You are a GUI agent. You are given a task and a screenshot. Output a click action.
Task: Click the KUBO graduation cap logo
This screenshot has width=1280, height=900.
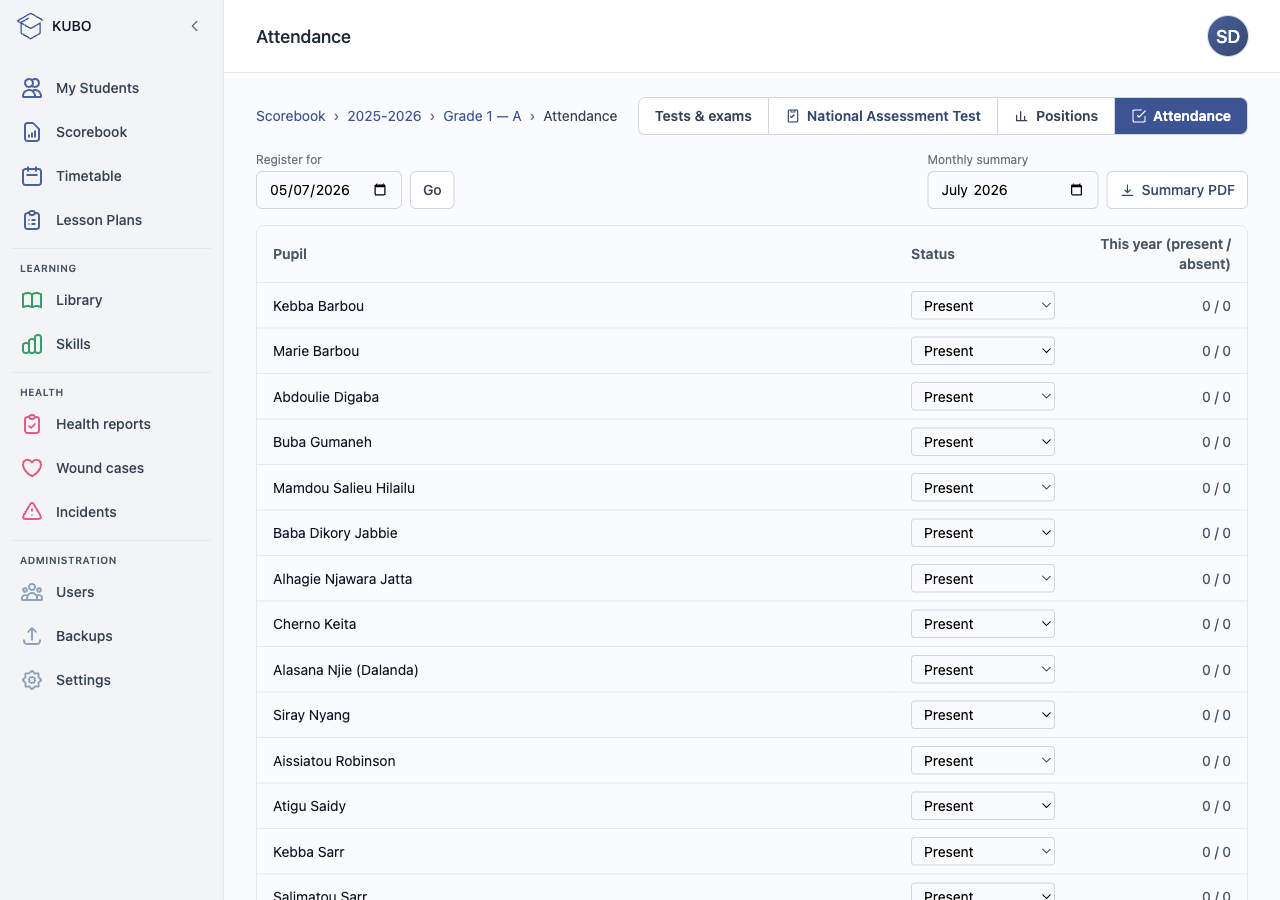click(x=31, y=26)
